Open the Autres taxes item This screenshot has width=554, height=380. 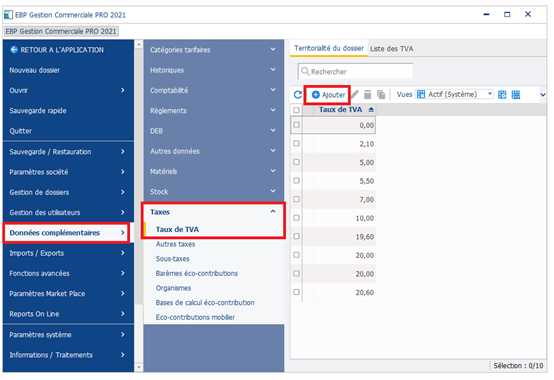click(x=175, y=244)
